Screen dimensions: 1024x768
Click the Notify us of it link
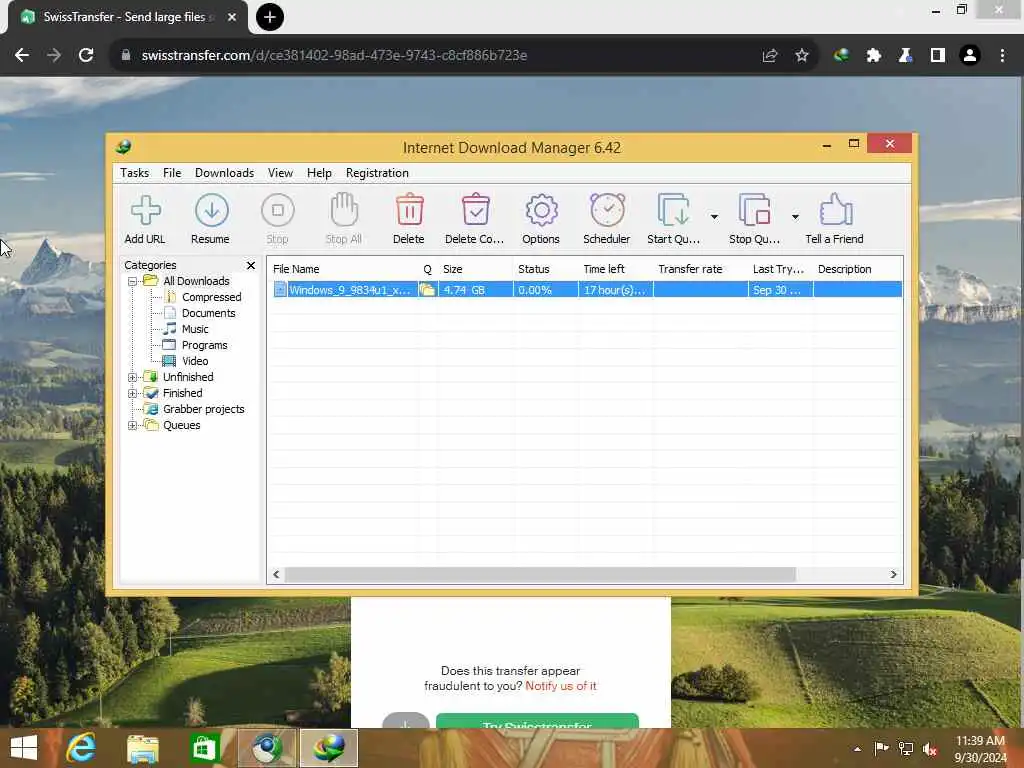[560, 686]
